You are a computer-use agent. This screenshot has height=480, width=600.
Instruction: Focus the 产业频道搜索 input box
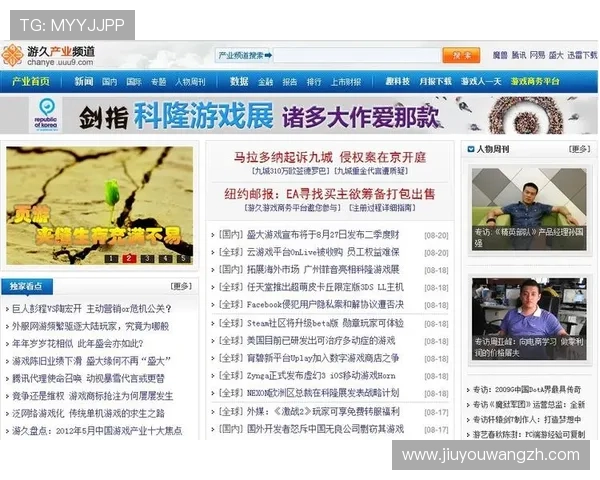357,56
